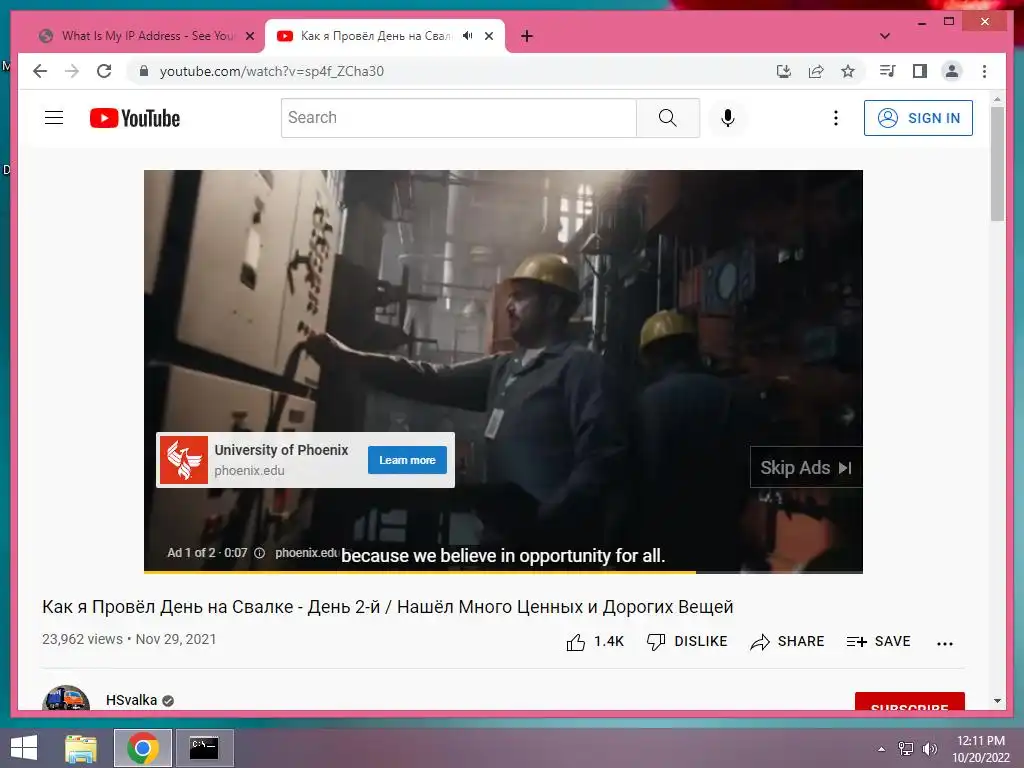View site info via the padlock icon
This screenshot has width=1024, height=768.
[144, 71]
